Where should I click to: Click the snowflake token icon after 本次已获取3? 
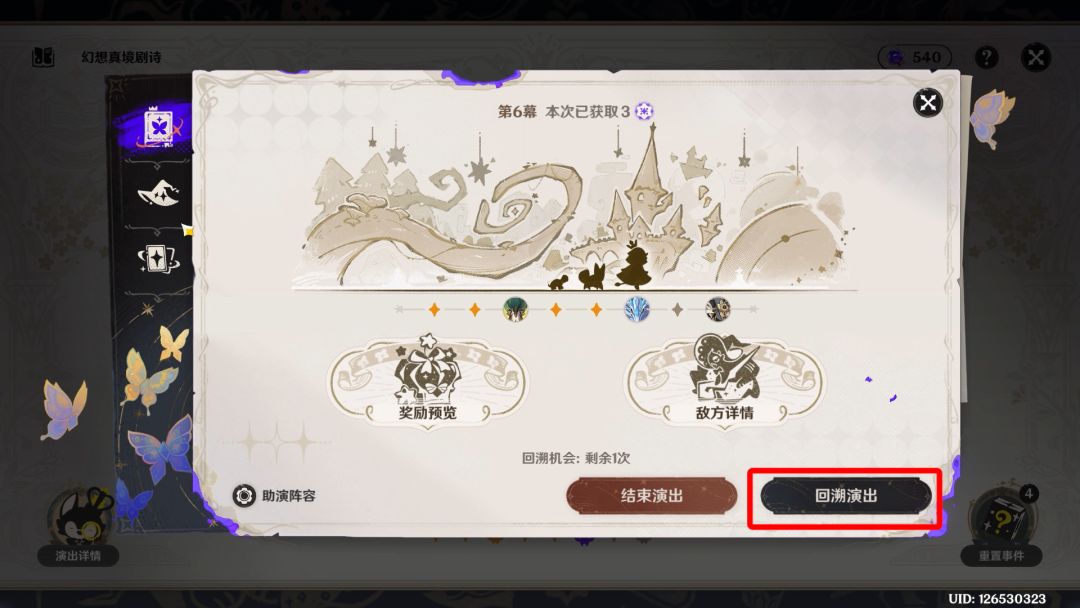click(644, 111)
